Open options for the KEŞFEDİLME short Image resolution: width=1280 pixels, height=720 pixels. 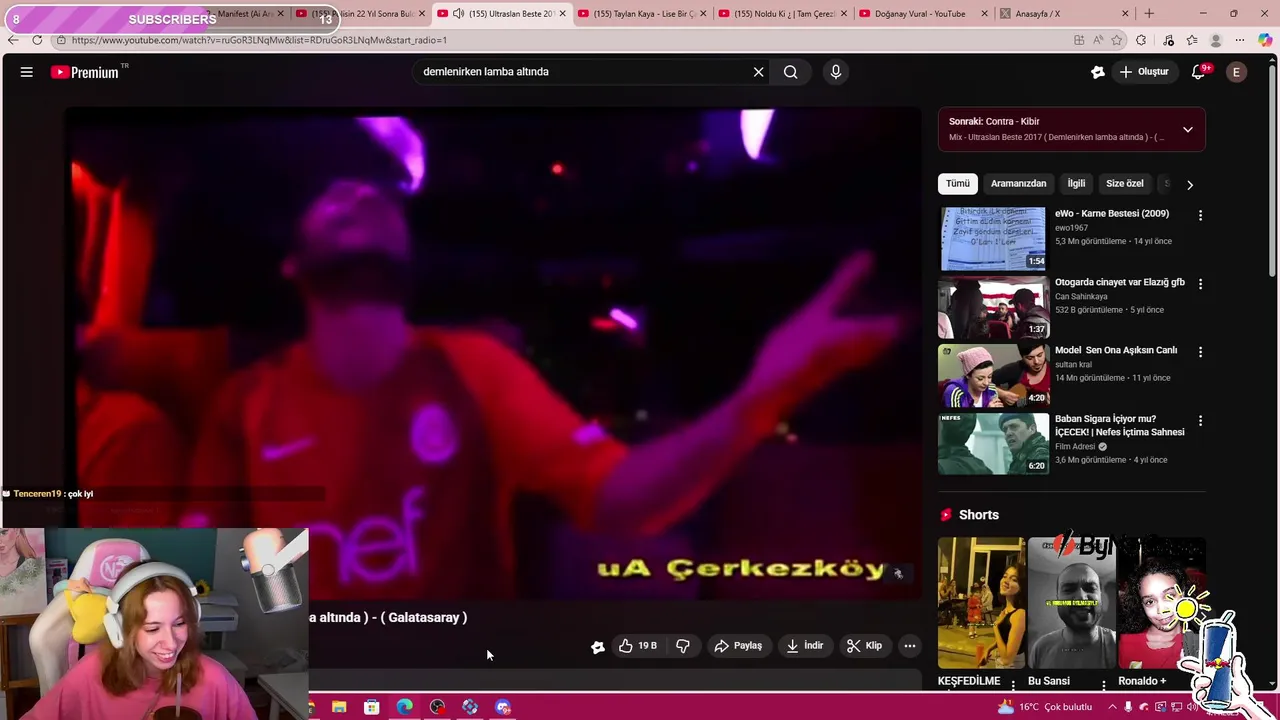point(1013,685)
